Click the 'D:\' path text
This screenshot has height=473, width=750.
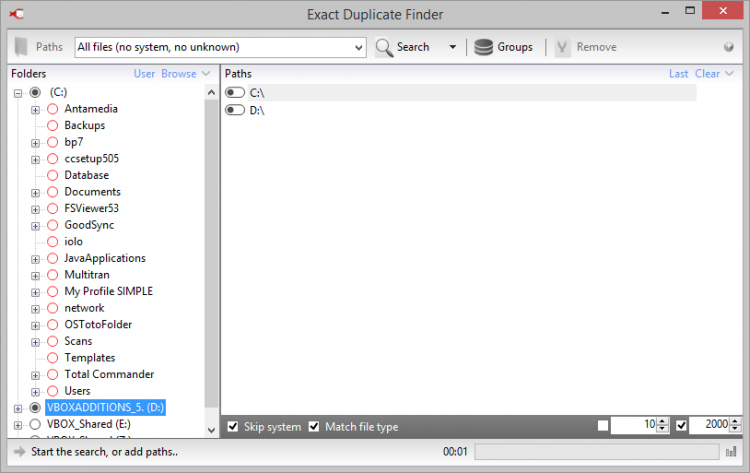(x=257, y=110)
